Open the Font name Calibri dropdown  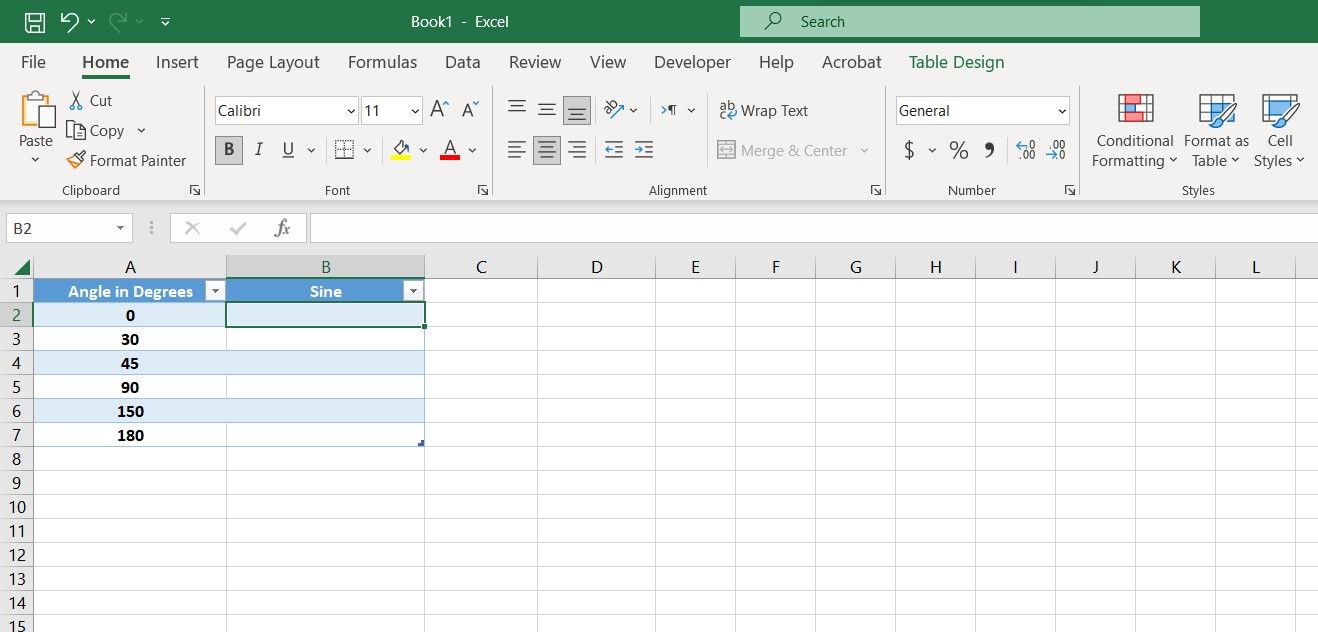point(351,111)
